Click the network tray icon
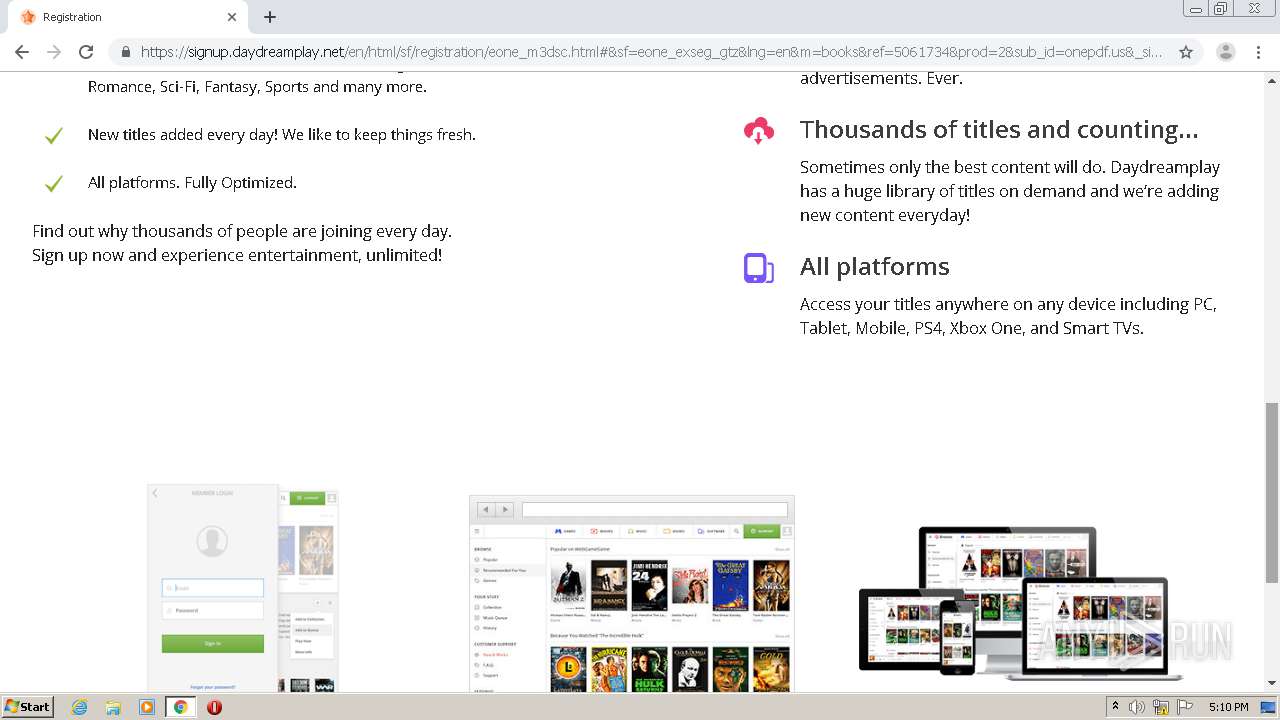The image size is (1280, 720). tap(1161, 707)
